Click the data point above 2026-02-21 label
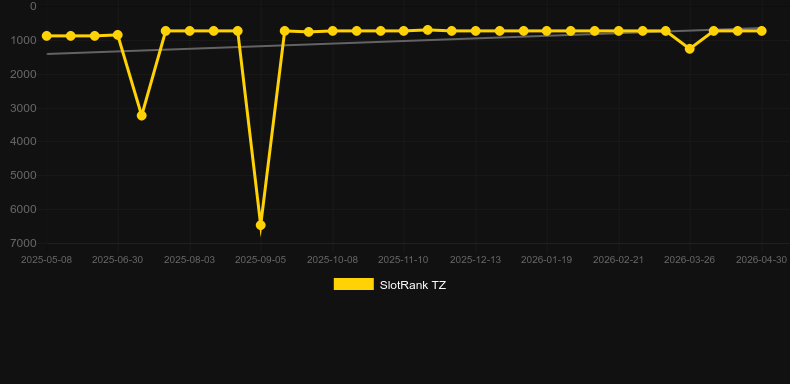 (618, 31)
